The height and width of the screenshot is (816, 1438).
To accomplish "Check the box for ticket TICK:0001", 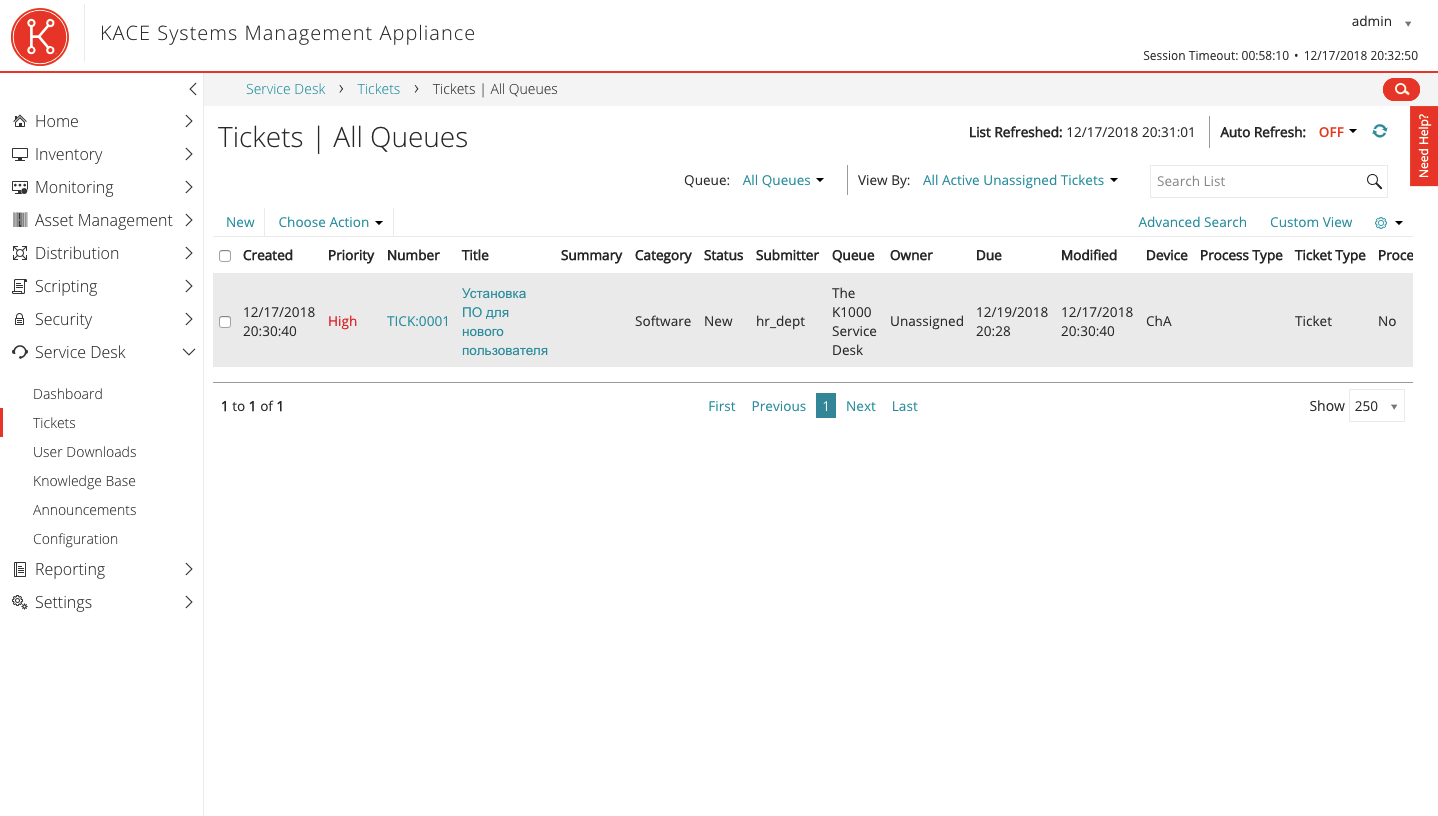I will (x=225, y=322).
